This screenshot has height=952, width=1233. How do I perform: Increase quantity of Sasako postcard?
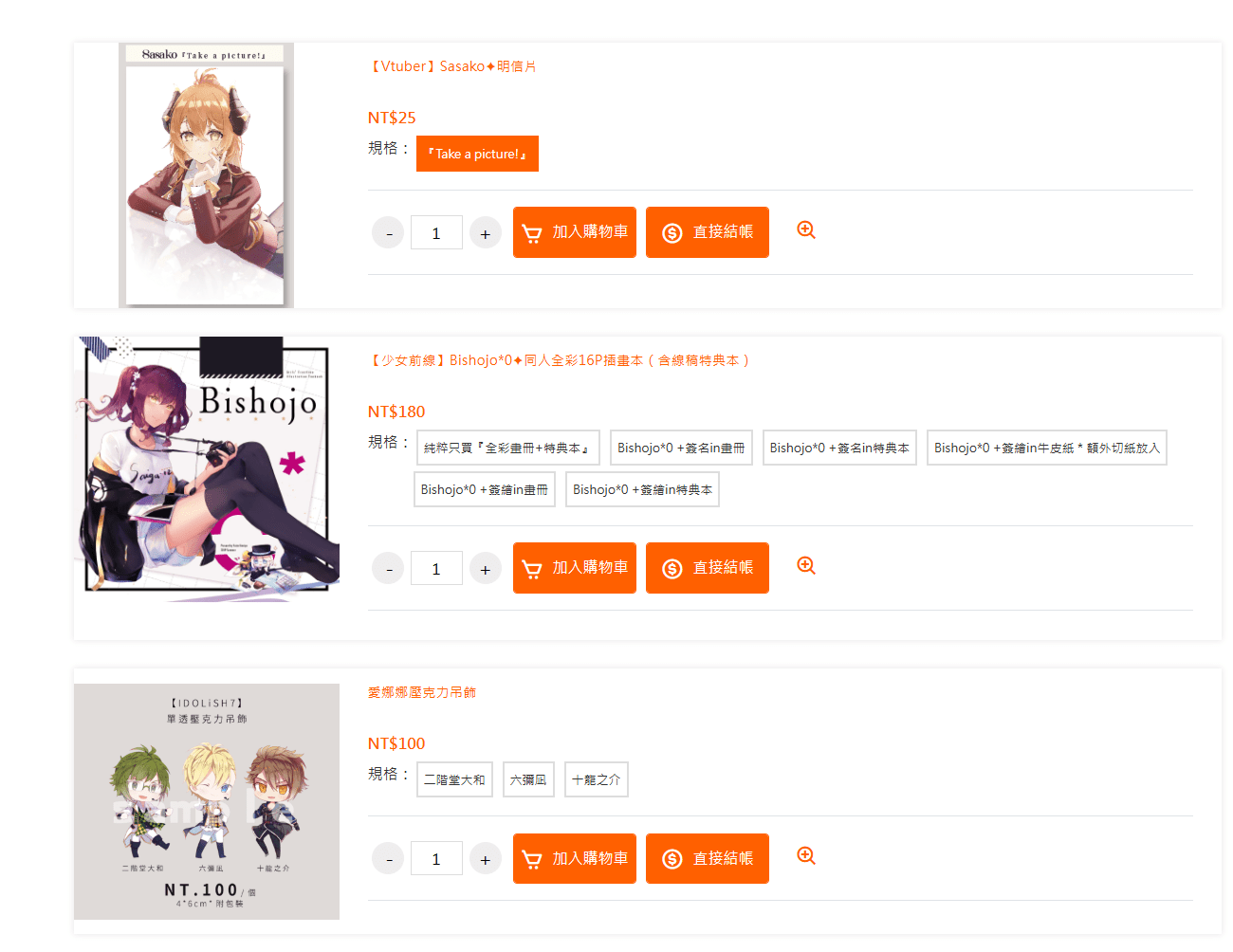[x=485, y=233]
